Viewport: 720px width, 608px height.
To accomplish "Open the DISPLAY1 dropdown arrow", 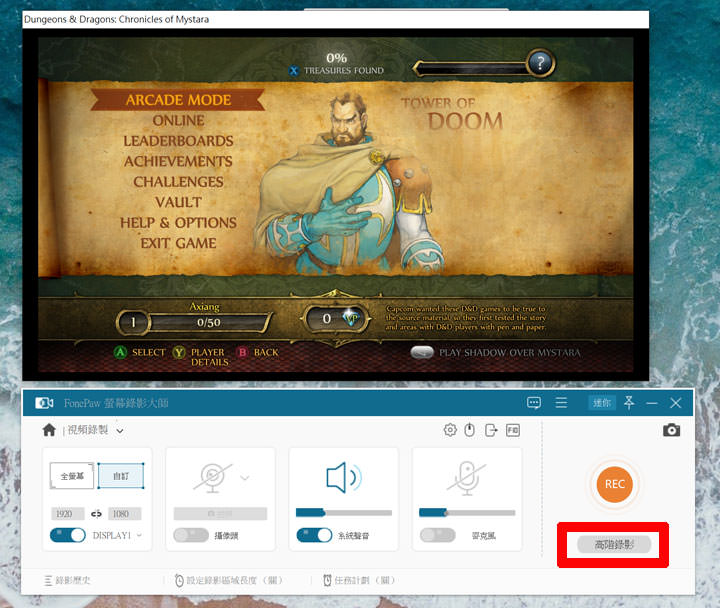I will click(x=139, y=536).
